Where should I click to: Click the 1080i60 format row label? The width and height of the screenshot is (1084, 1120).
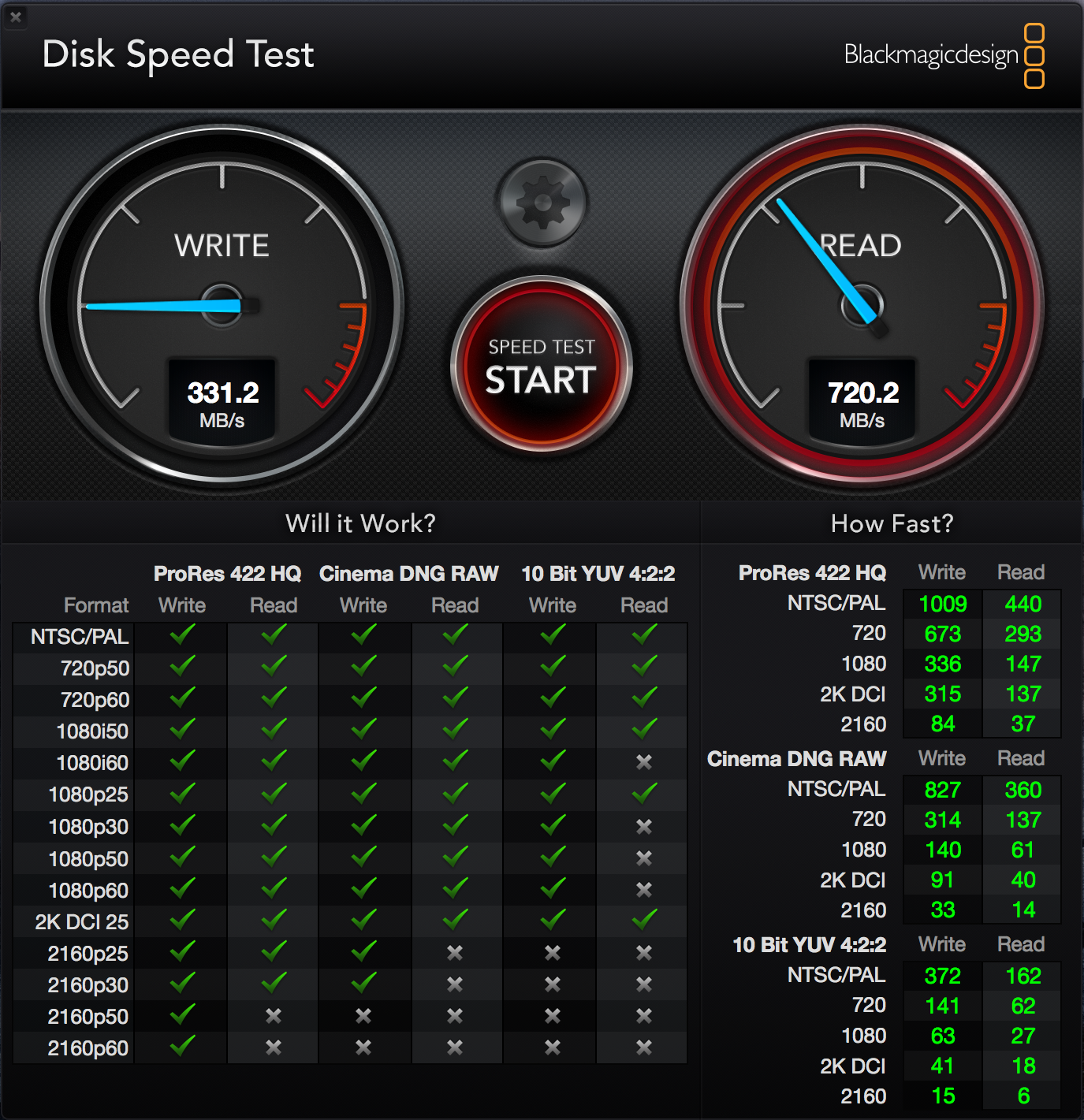[92, 763]
